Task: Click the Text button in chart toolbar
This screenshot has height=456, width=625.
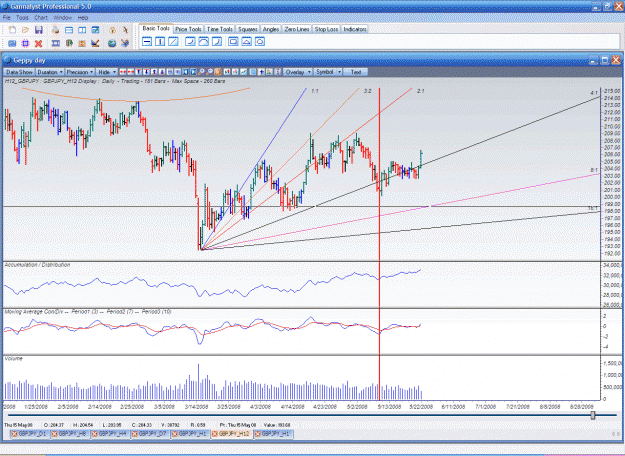Action: (x=356, y=72)
